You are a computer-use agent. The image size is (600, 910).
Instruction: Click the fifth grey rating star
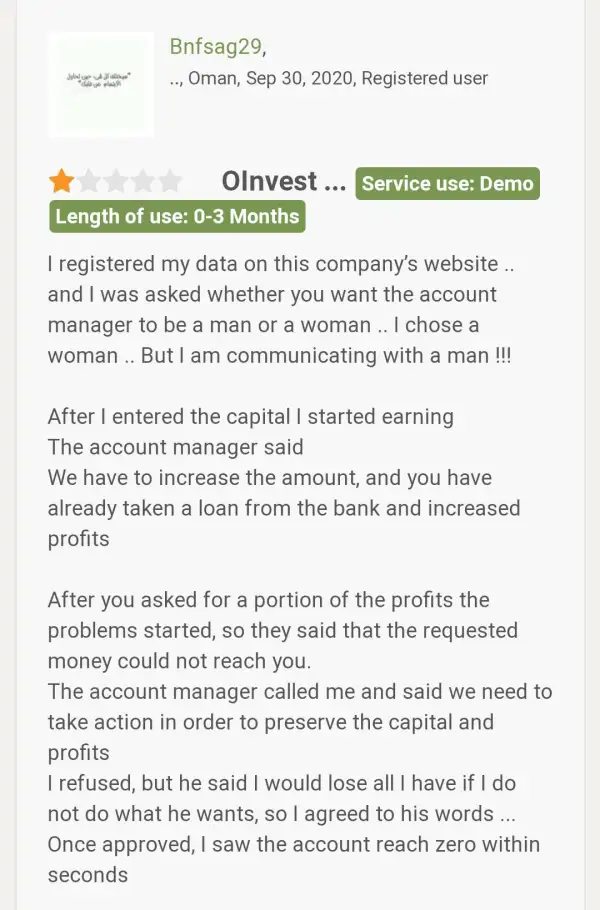[x=171, y=181]
